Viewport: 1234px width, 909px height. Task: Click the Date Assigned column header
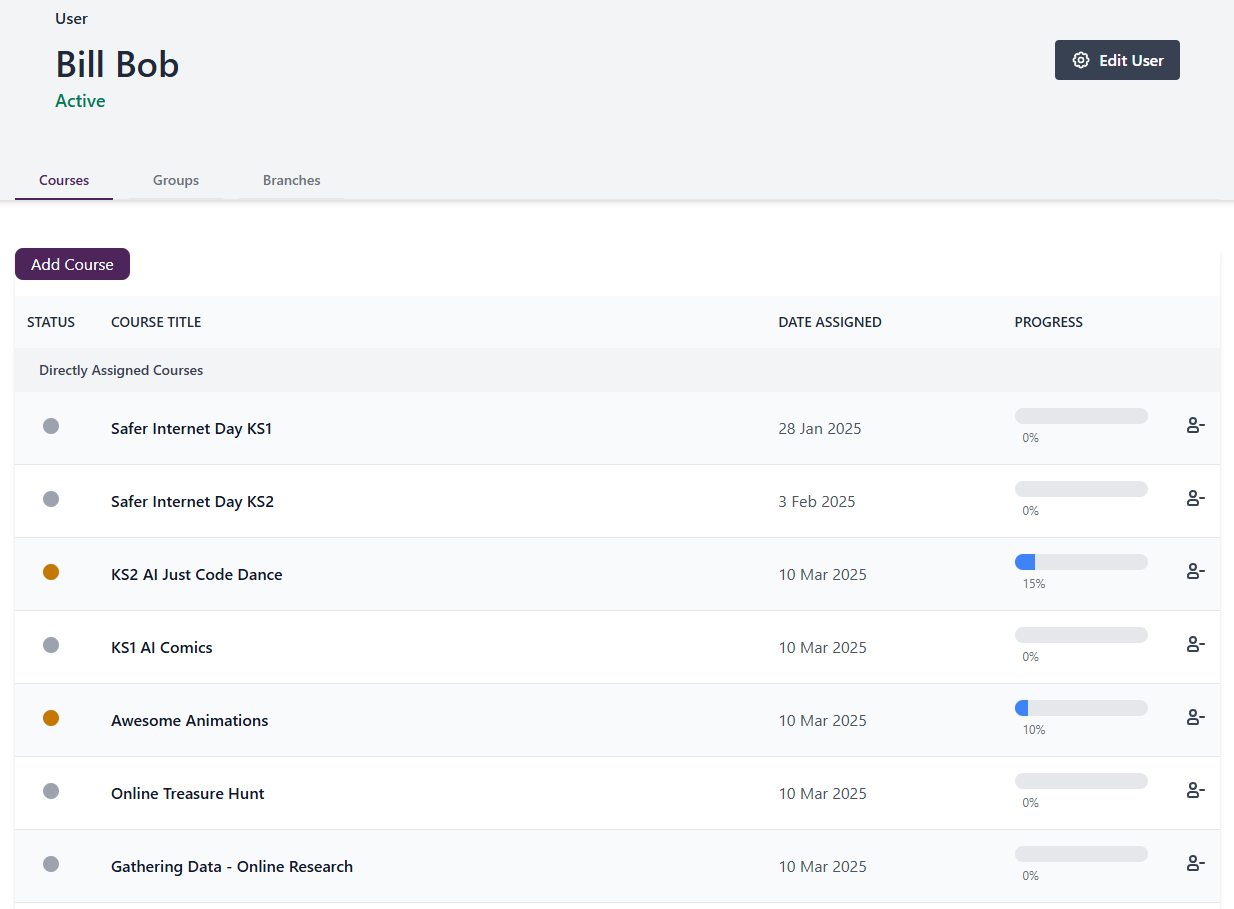point(830,322)
